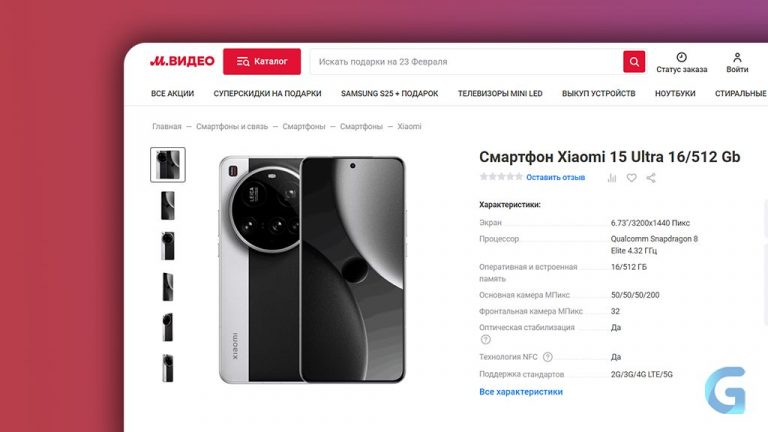Go to М.Видео home logo

coord(182,61)
